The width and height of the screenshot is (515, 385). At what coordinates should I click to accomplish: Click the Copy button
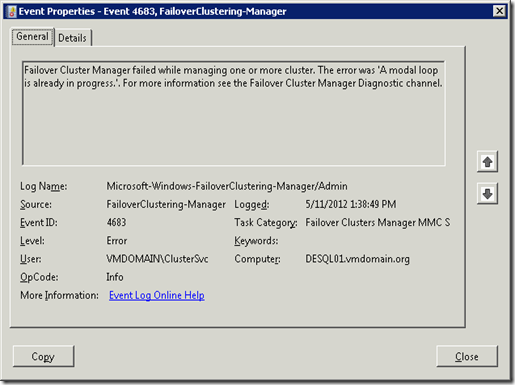coord(43,356)
